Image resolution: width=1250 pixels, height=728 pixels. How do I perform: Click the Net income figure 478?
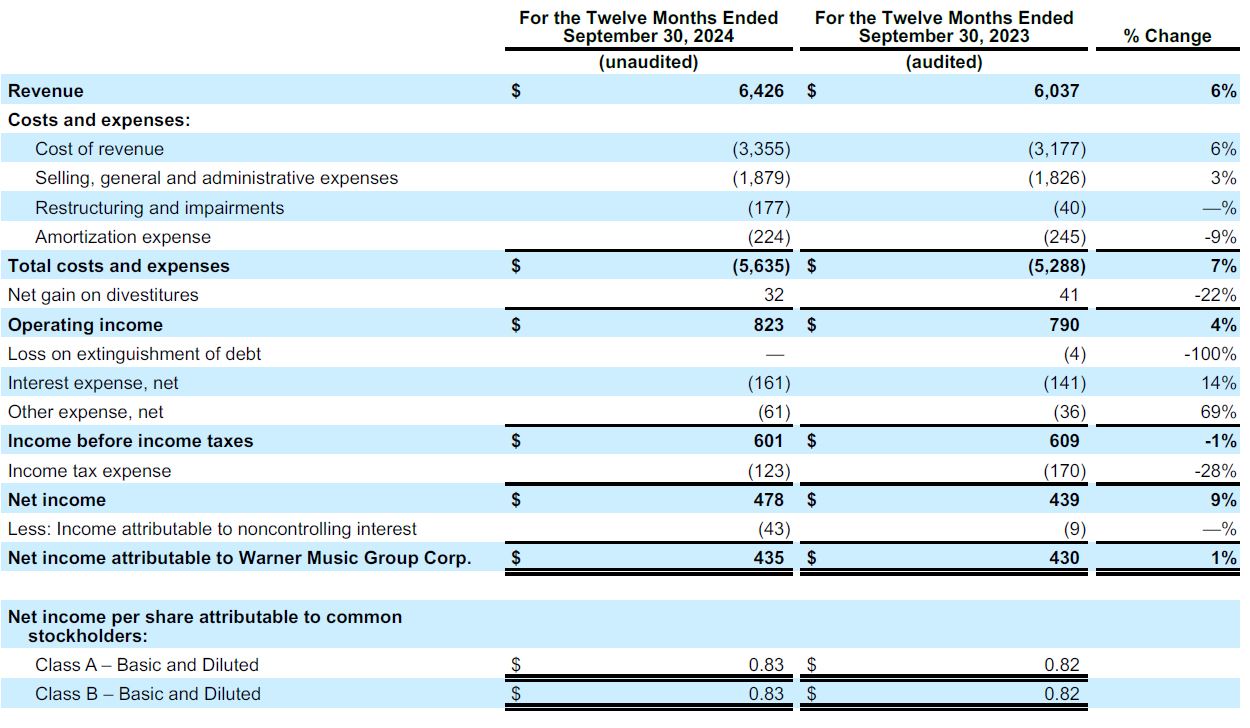[x=770, y=499]
